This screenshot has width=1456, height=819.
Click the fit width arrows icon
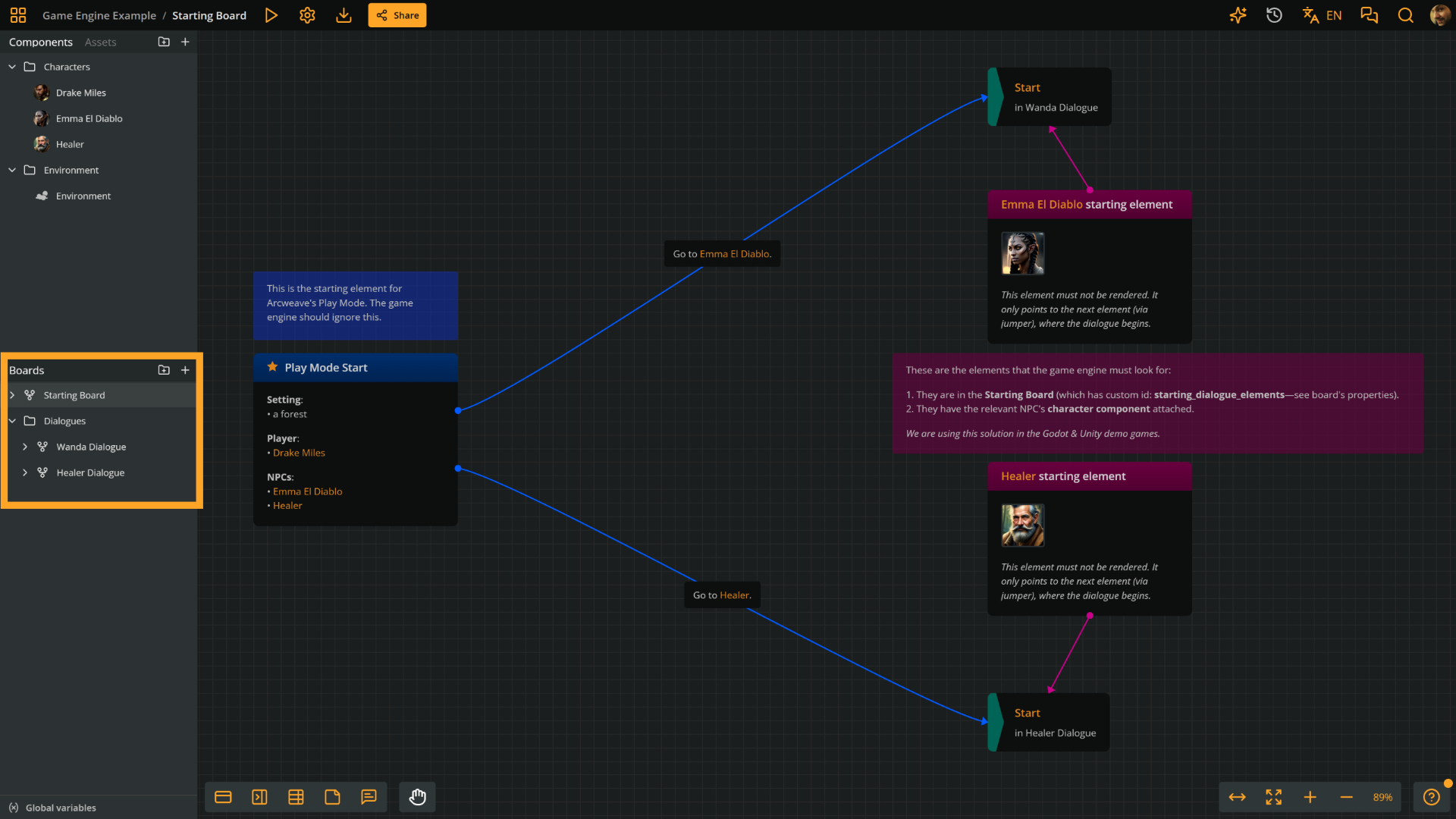pos(1238,797)
